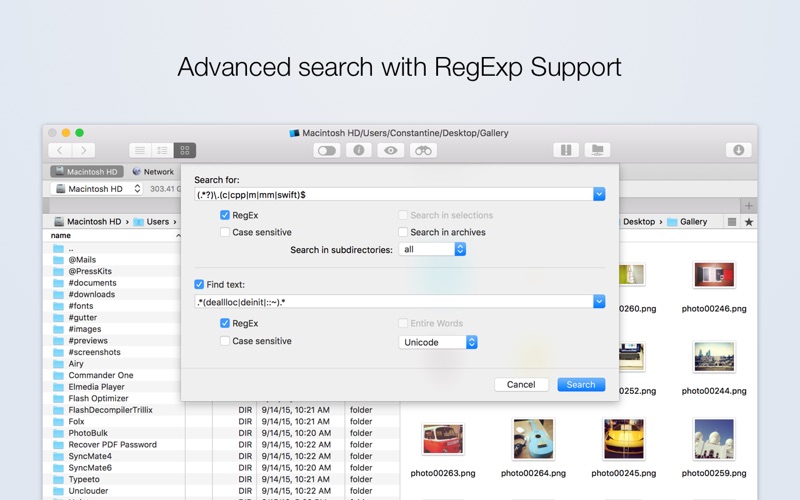Open search with binoculars icon
800x500 pixels.
(x=423, y=151)
